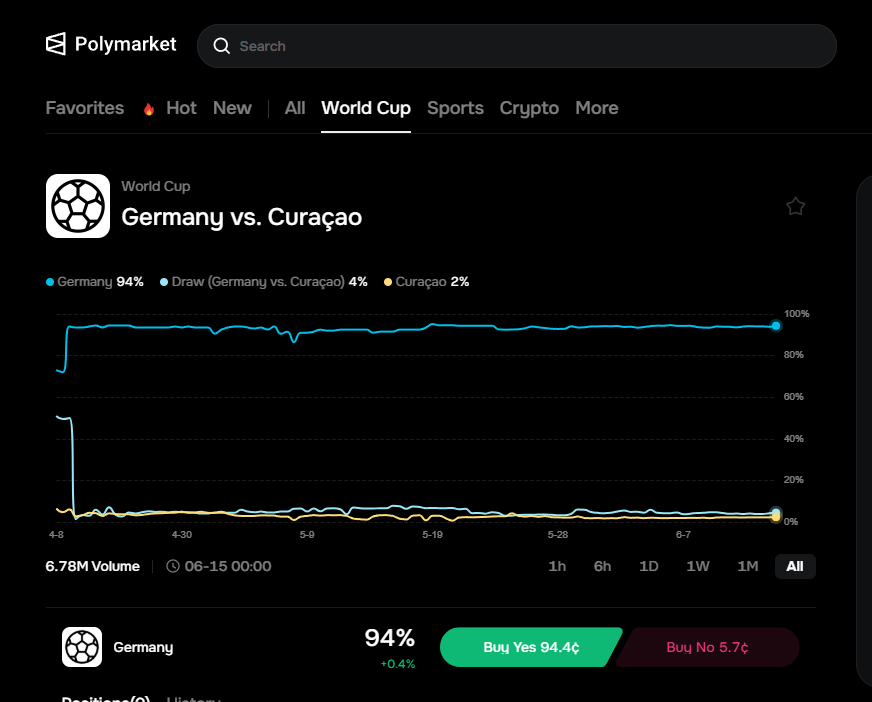The height and width of the screenshot is (702, 872).
Task: Click the Germany 94% legend entry
Action: pos(95,282)
